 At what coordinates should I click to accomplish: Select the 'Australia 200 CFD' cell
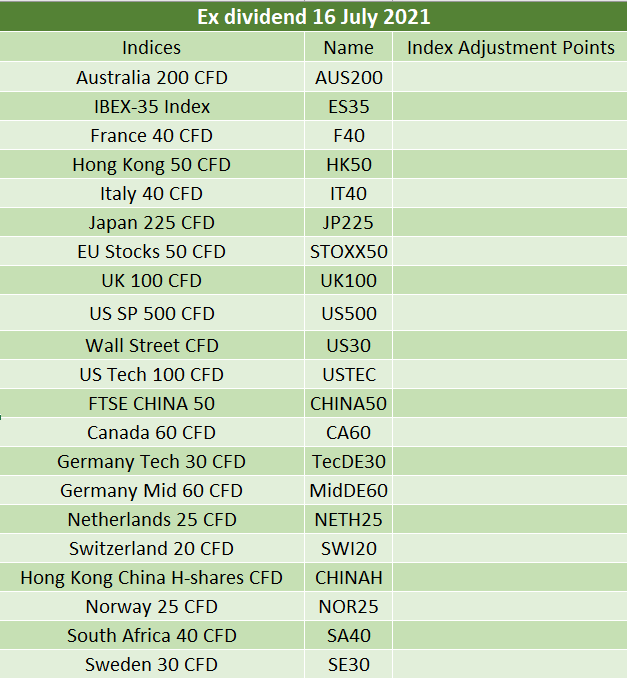click(x=152, y=77)
